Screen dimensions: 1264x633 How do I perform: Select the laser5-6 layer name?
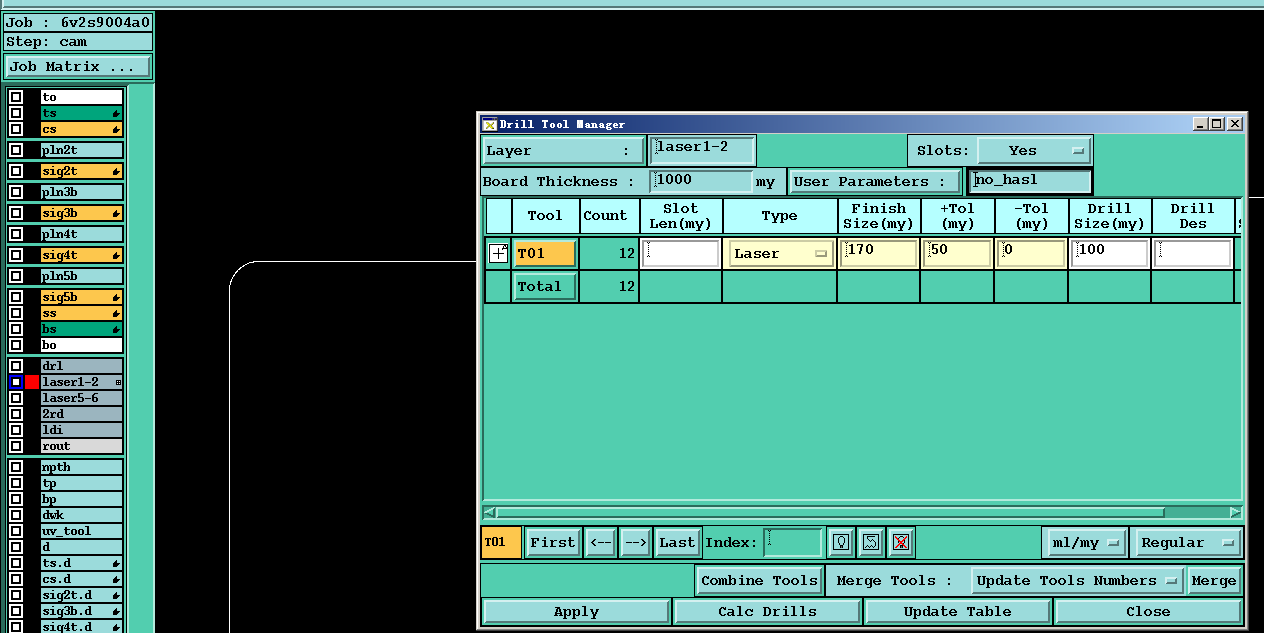(x=82, y=398)
